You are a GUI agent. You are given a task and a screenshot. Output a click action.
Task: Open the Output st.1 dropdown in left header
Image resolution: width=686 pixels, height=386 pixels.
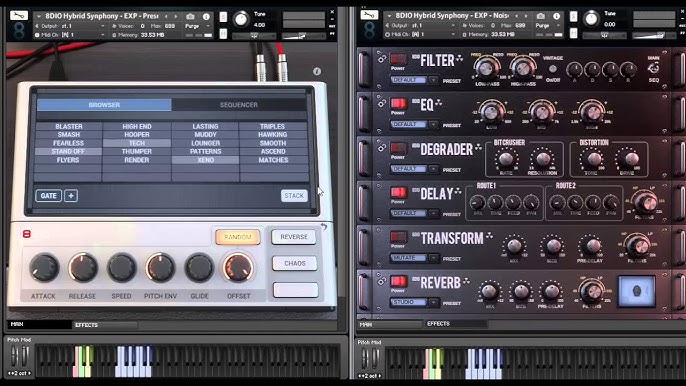click(70, 26)
